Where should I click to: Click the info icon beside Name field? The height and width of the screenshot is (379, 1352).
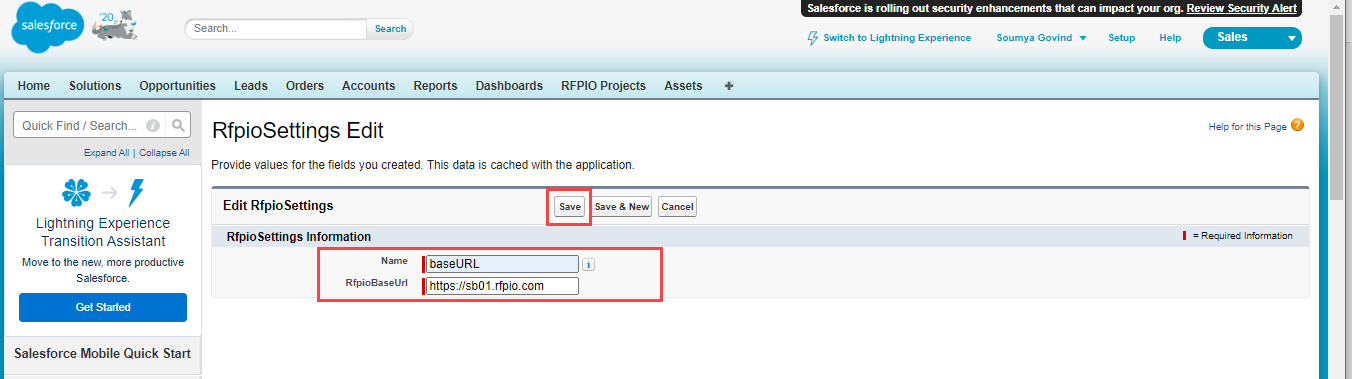589,264
